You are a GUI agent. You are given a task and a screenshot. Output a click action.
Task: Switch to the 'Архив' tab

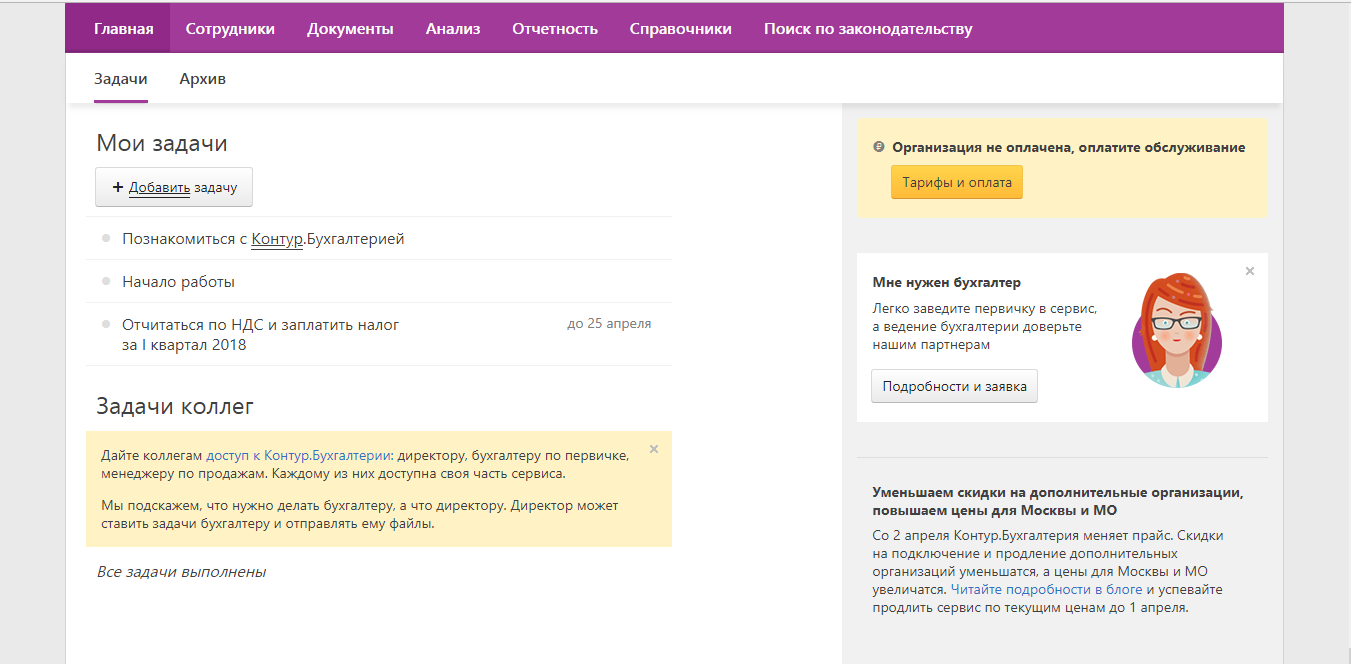202,79
